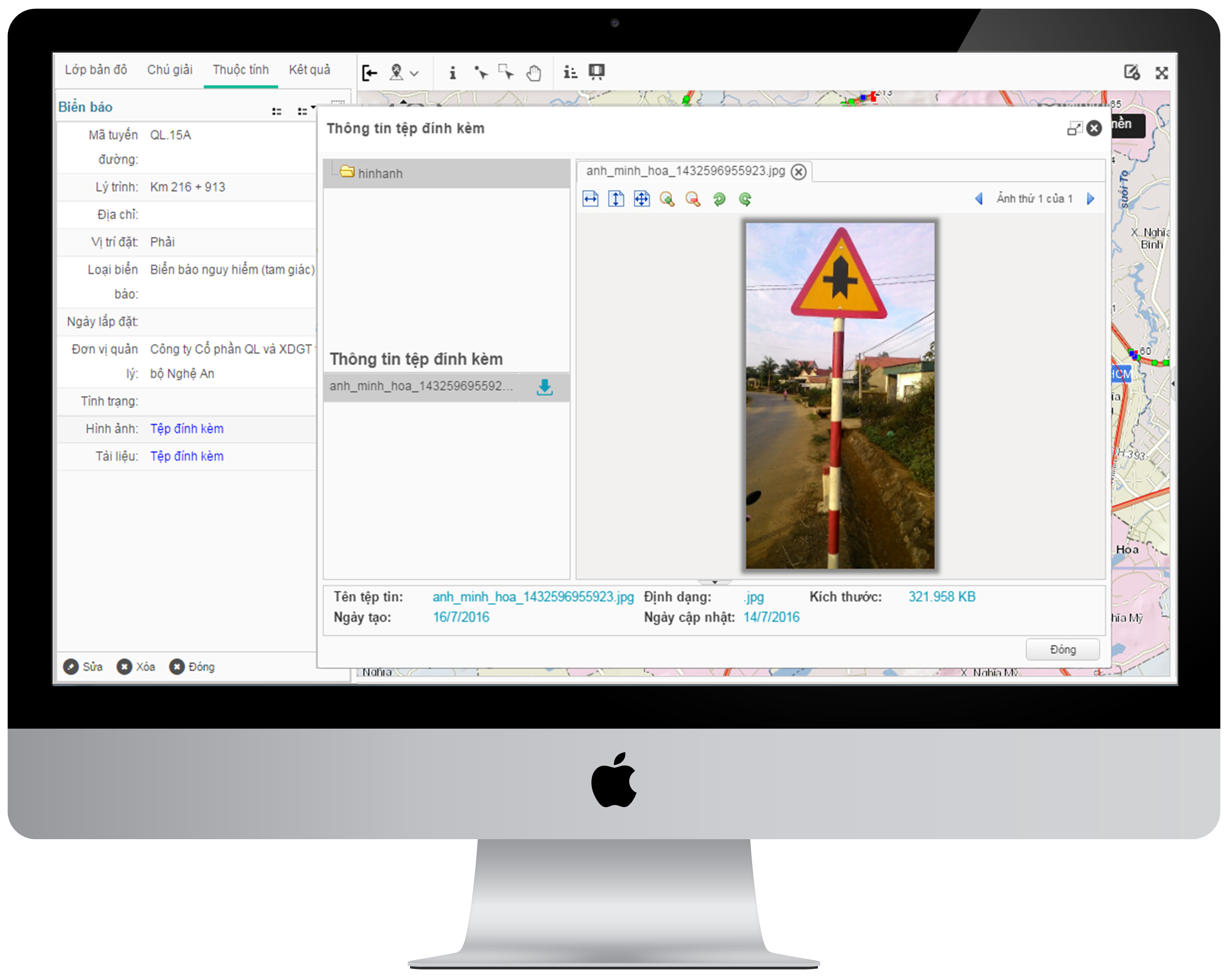
Task: Zoom in on the attached image
Action: click(x=666, y=199)
